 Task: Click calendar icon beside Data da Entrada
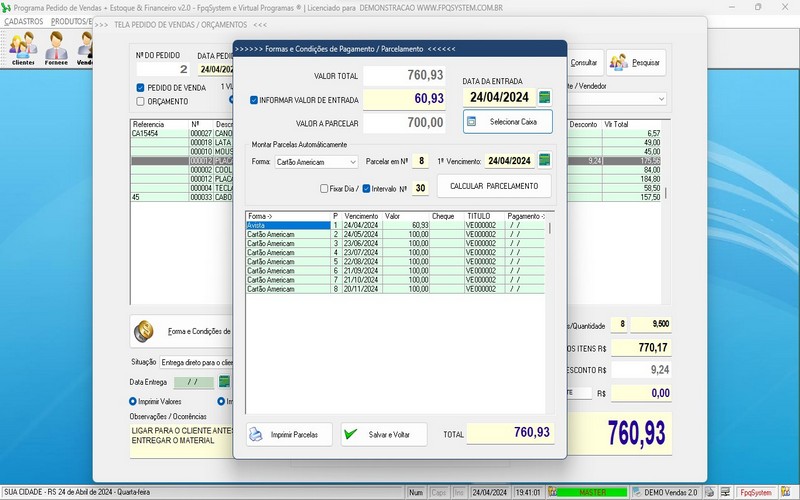(545, 97)
